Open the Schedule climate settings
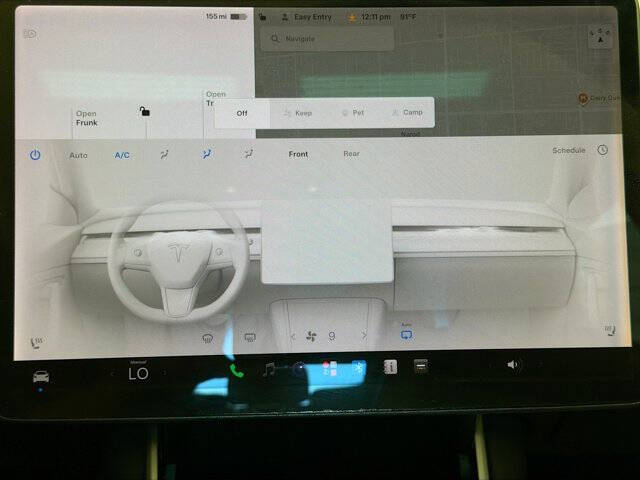Viewport: 640px width, 480px height. (569, 151)
